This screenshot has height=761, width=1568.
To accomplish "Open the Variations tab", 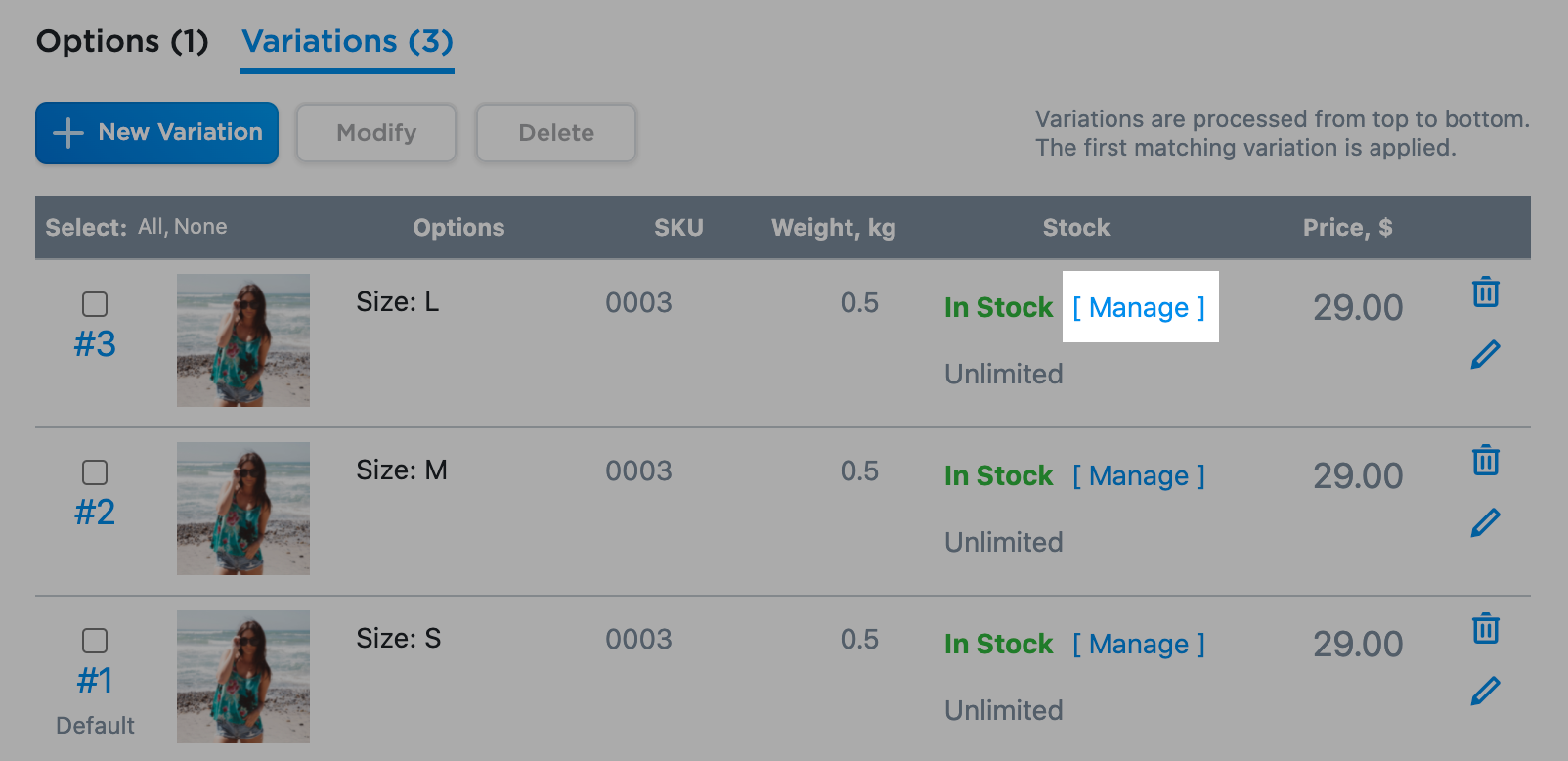I will [347, 41].
